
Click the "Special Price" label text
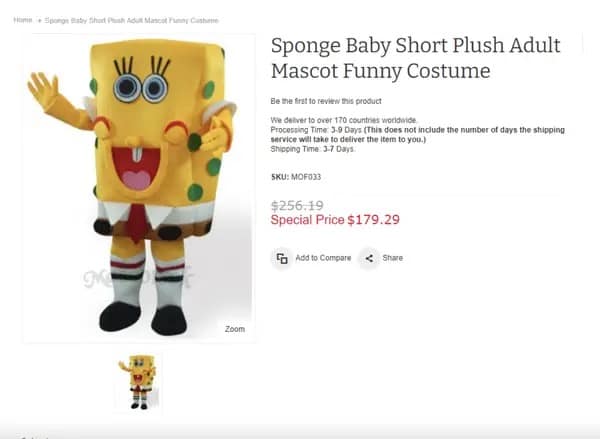click(x=307, y=220)
